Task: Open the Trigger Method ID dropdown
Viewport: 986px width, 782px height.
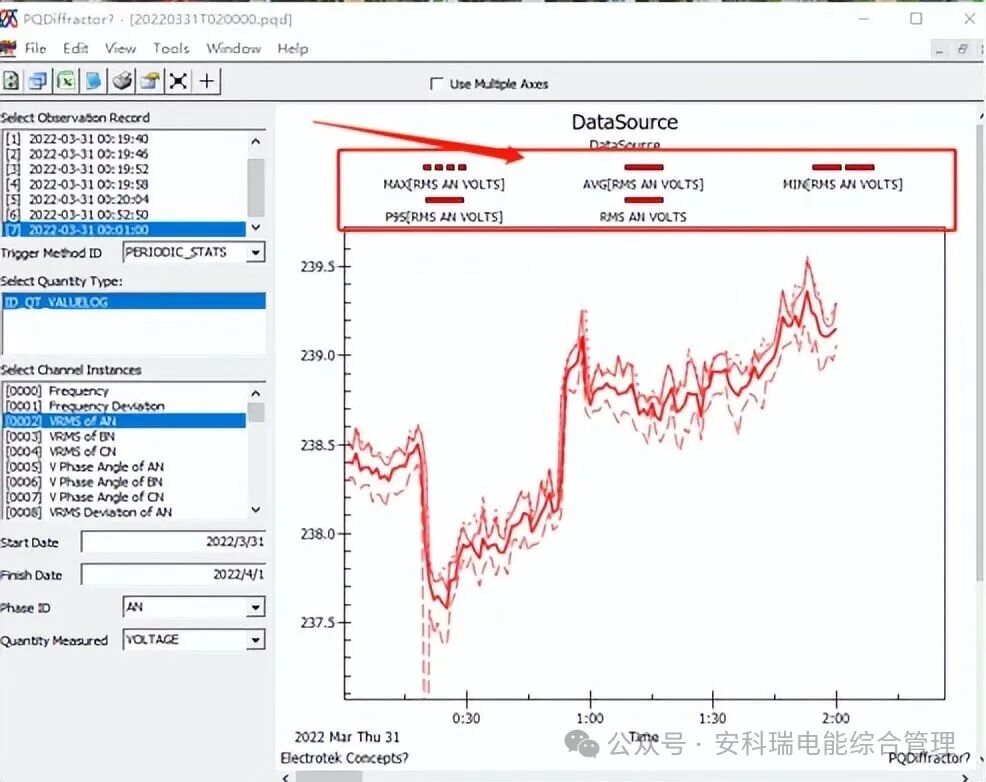Action: [x=256, y=253]
